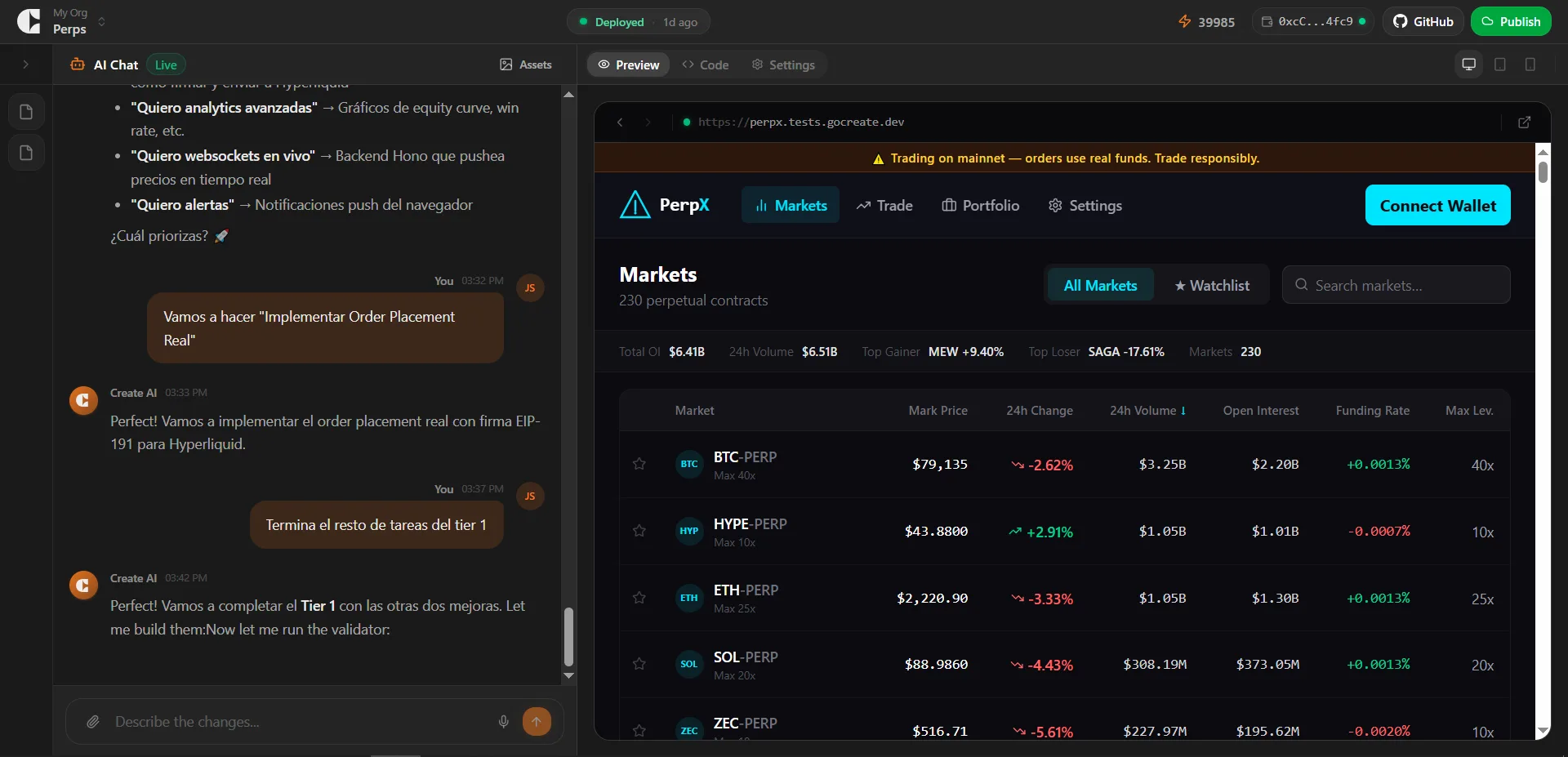This screenshot has width=1568, height=757.
Task: Open the first document icon in sidebar
Action: tap(26, 112)
